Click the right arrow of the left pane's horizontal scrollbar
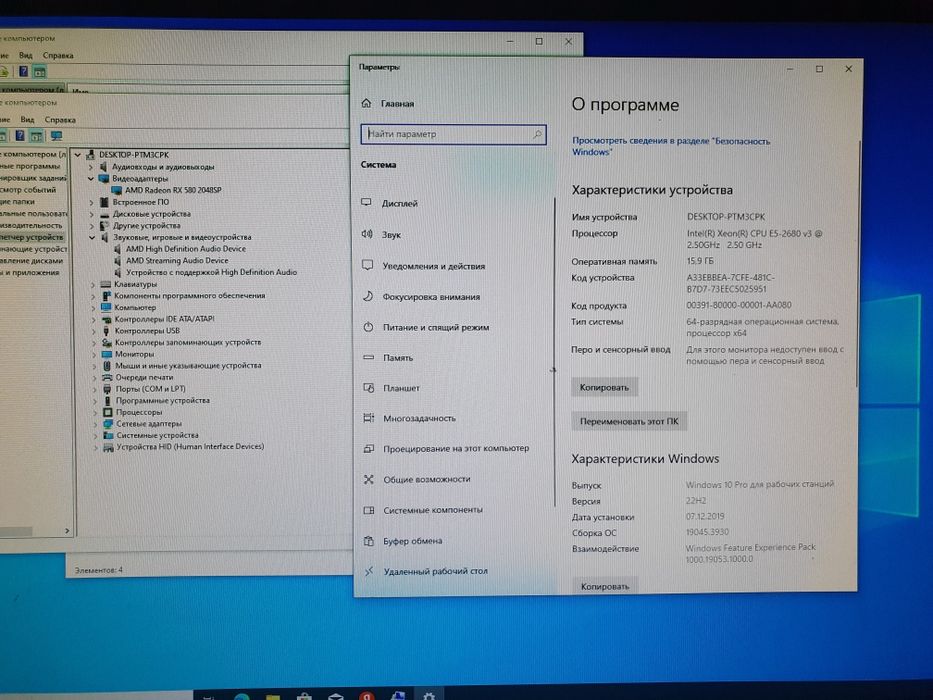This screenshot has height=700, width=933. (x=67, y=531)
